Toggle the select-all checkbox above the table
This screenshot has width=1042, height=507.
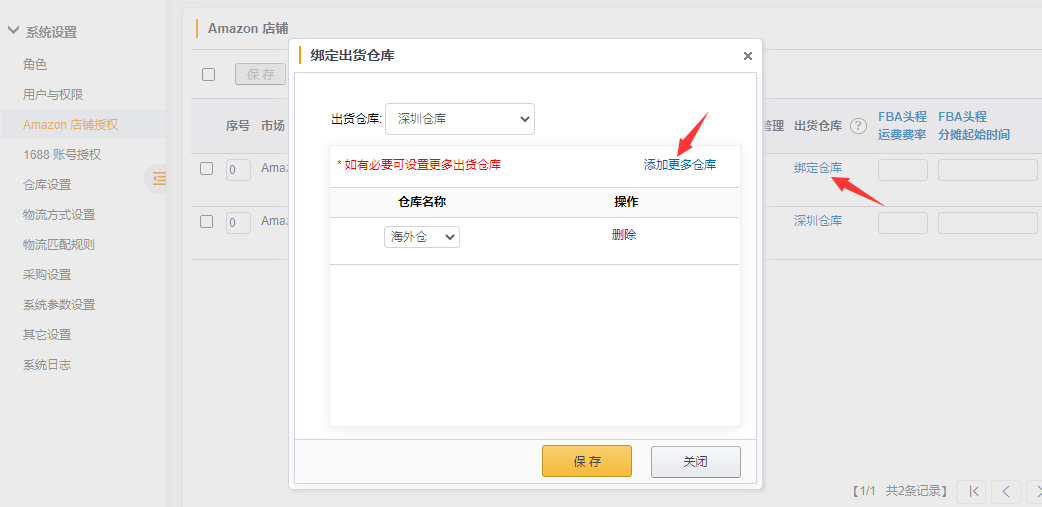[x=208, y=74]
